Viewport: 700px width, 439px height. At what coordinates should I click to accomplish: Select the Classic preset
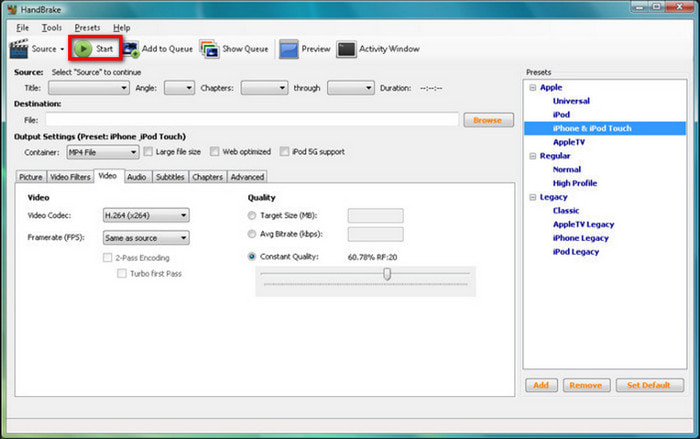point(566,211)
